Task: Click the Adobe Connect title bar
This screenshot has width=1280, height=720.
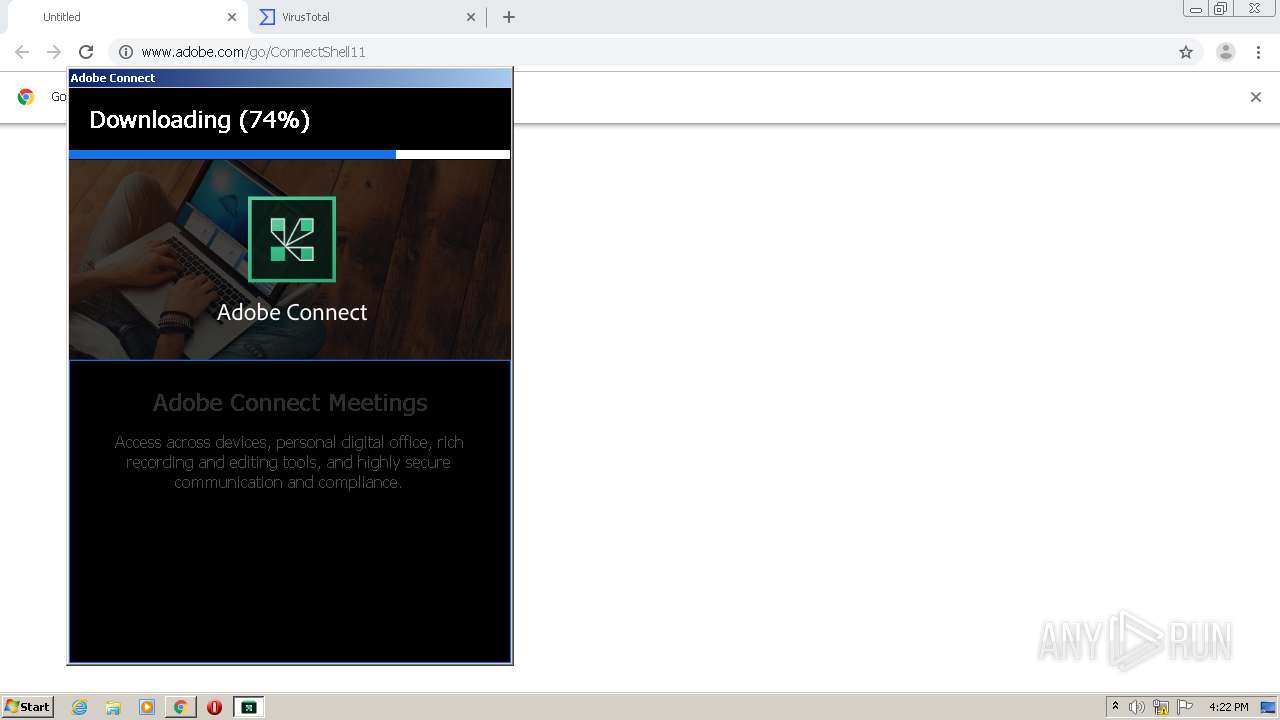Action: pyautogui.click(x=290, y=78)
